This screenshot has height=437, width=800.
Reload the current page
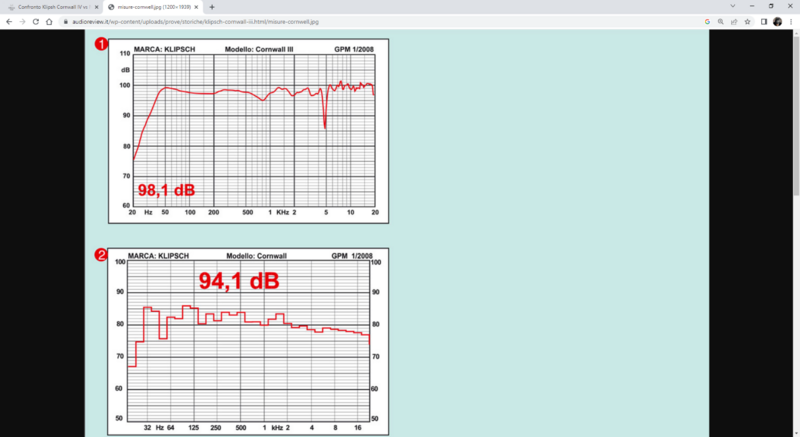(x=36, y=22)
